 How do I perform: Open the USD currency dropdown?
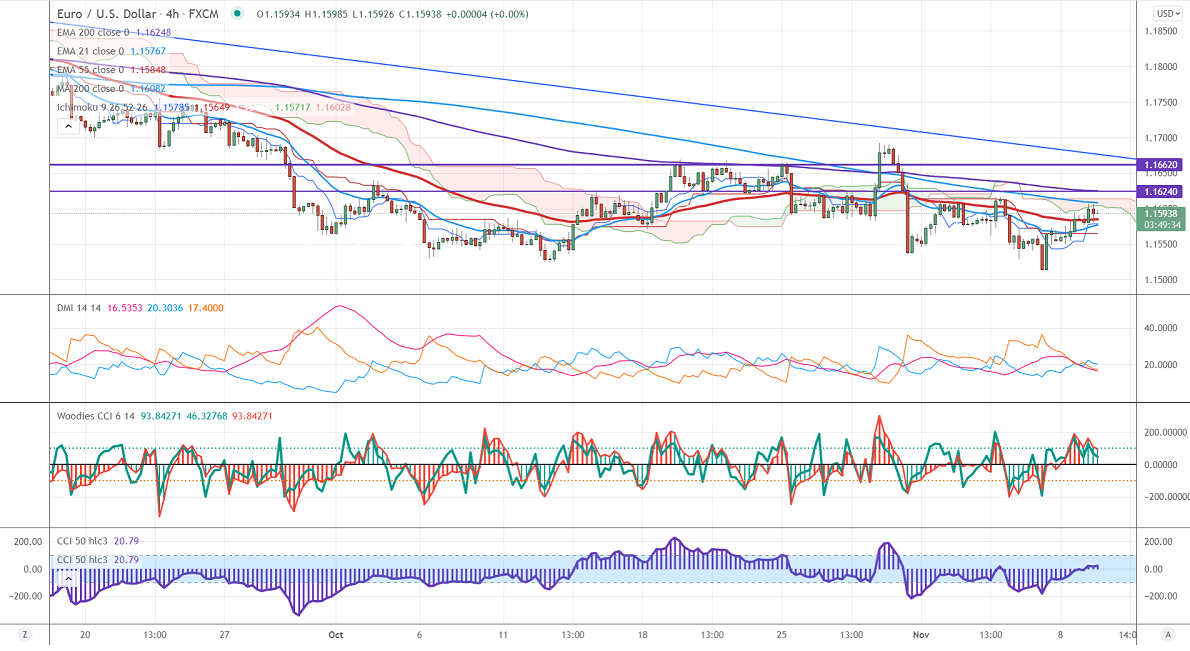1166,14
